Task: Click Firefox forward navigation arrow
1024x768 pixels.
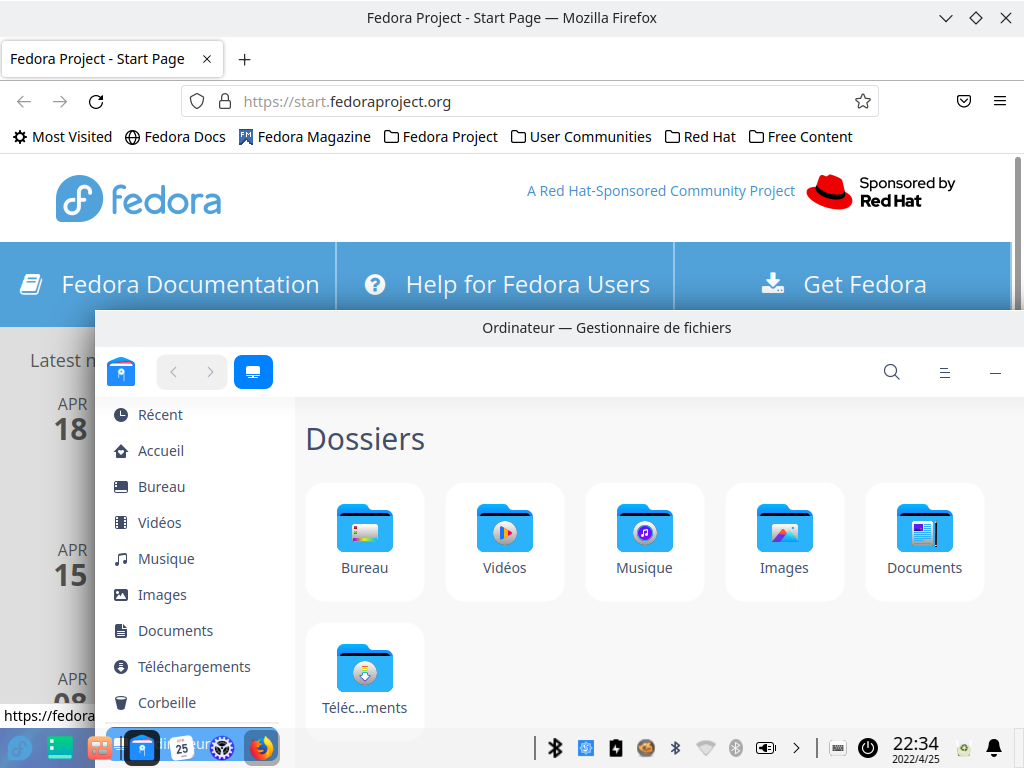Action: (60, 101)
